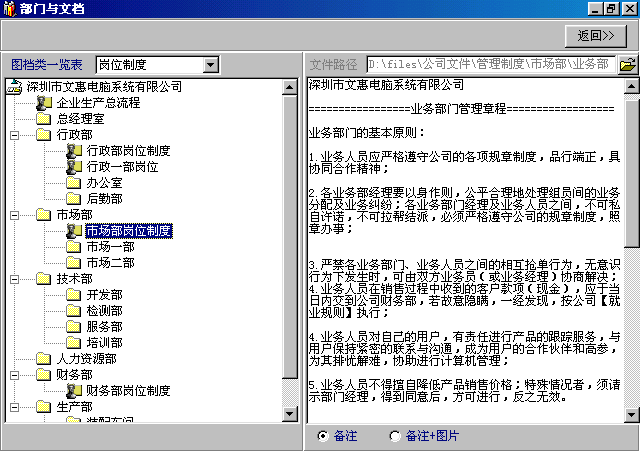Select the 企业生产总流程 tree item
Image resolution: width=640 pixels, height=452 pixels.
click(98, 103)
